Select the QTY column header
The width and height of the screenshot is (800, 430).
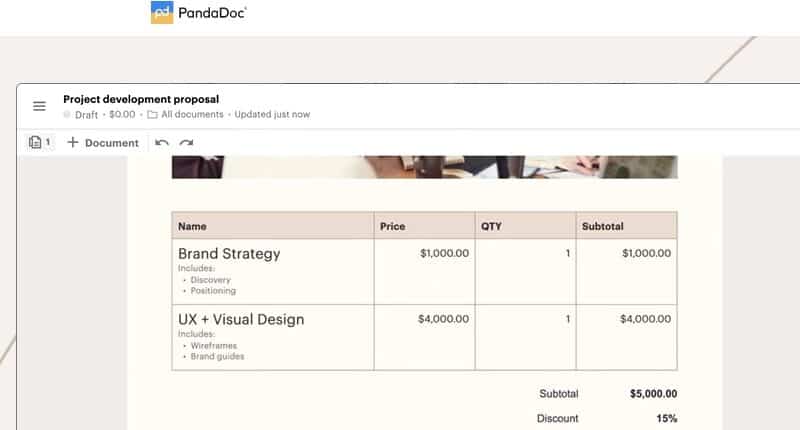click(x=491, y=227)
